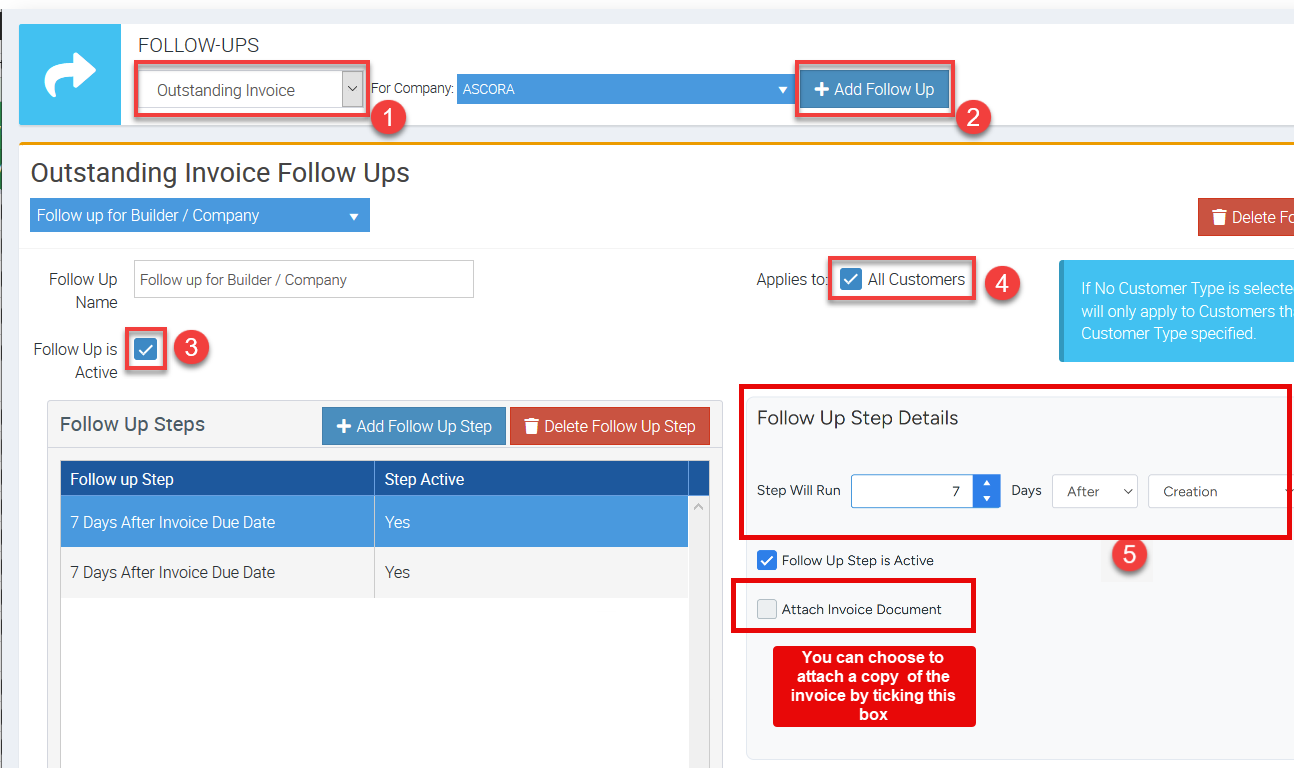The image size is (1294, 768).
Task: Open the After timing dropdown
Action: click(1094, 491)
